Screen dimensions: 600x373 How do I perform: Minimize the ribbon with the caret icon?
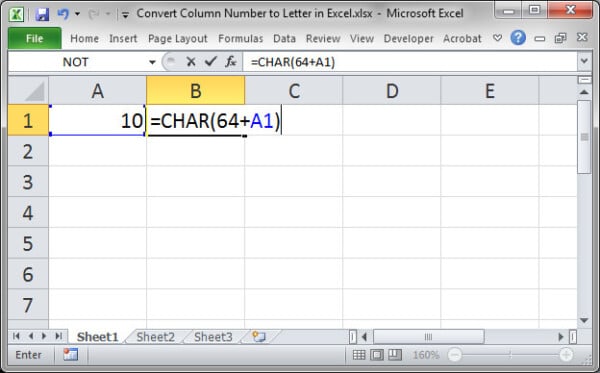coord(497,38)
